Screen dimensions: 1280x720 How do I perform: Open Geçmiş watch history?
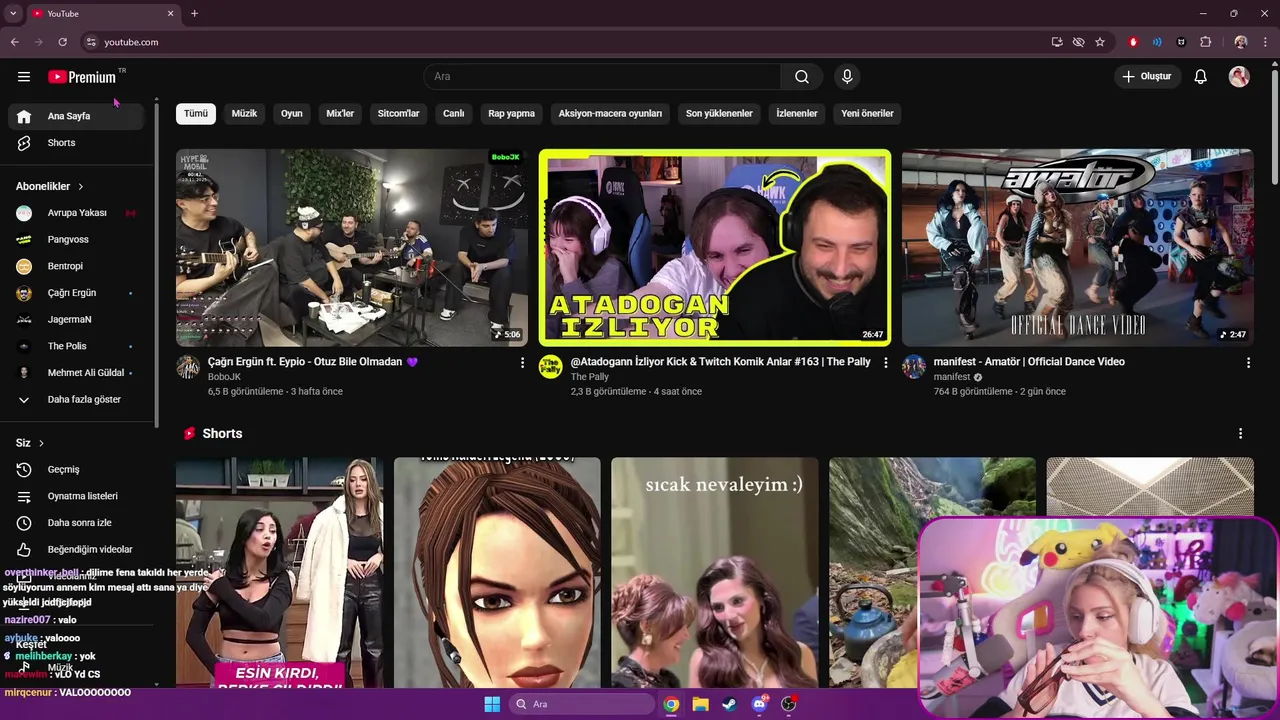[x=76, y=469]
